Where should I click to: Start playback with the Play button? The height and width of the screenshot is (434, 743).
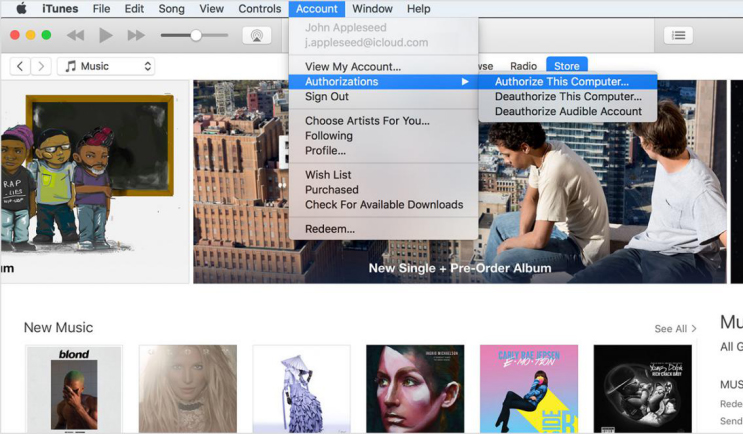106,35
